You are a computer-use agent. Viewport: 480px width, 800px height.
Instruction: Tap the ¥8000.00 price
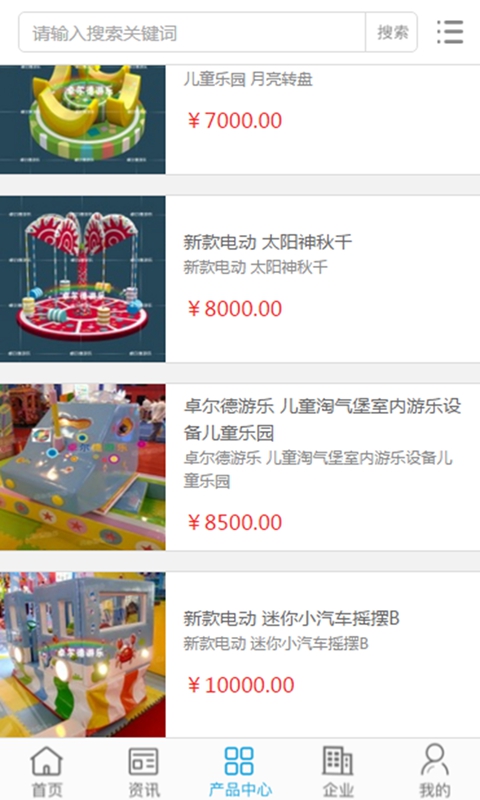coord(235,309)
